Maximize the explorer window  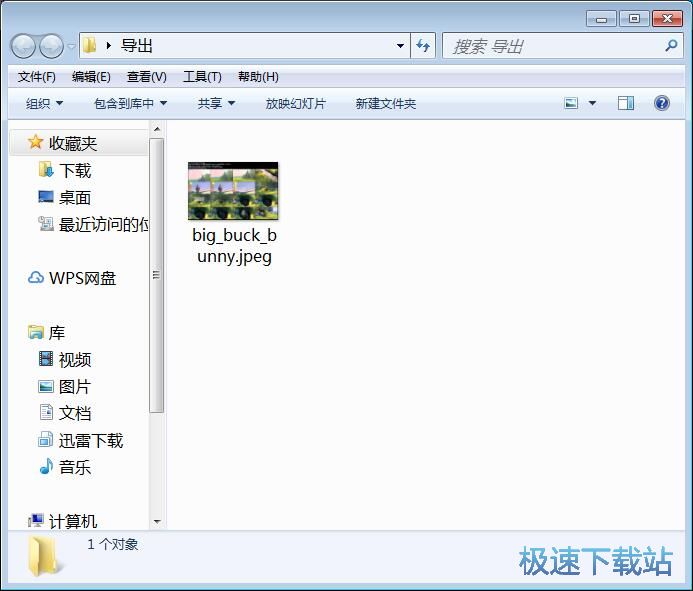[x=634, y=19]
